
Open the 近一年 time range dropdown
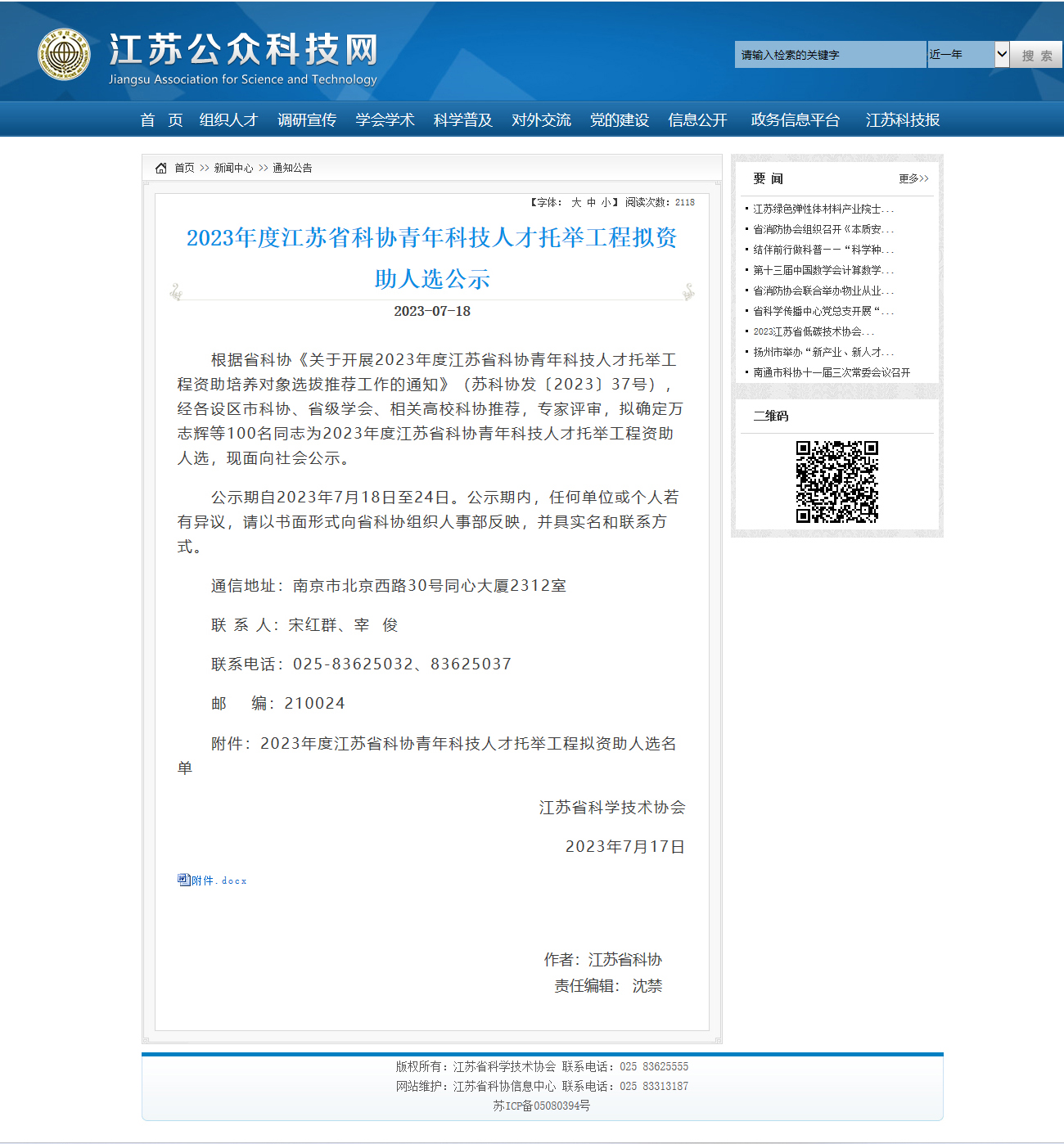tap(968, 55)
